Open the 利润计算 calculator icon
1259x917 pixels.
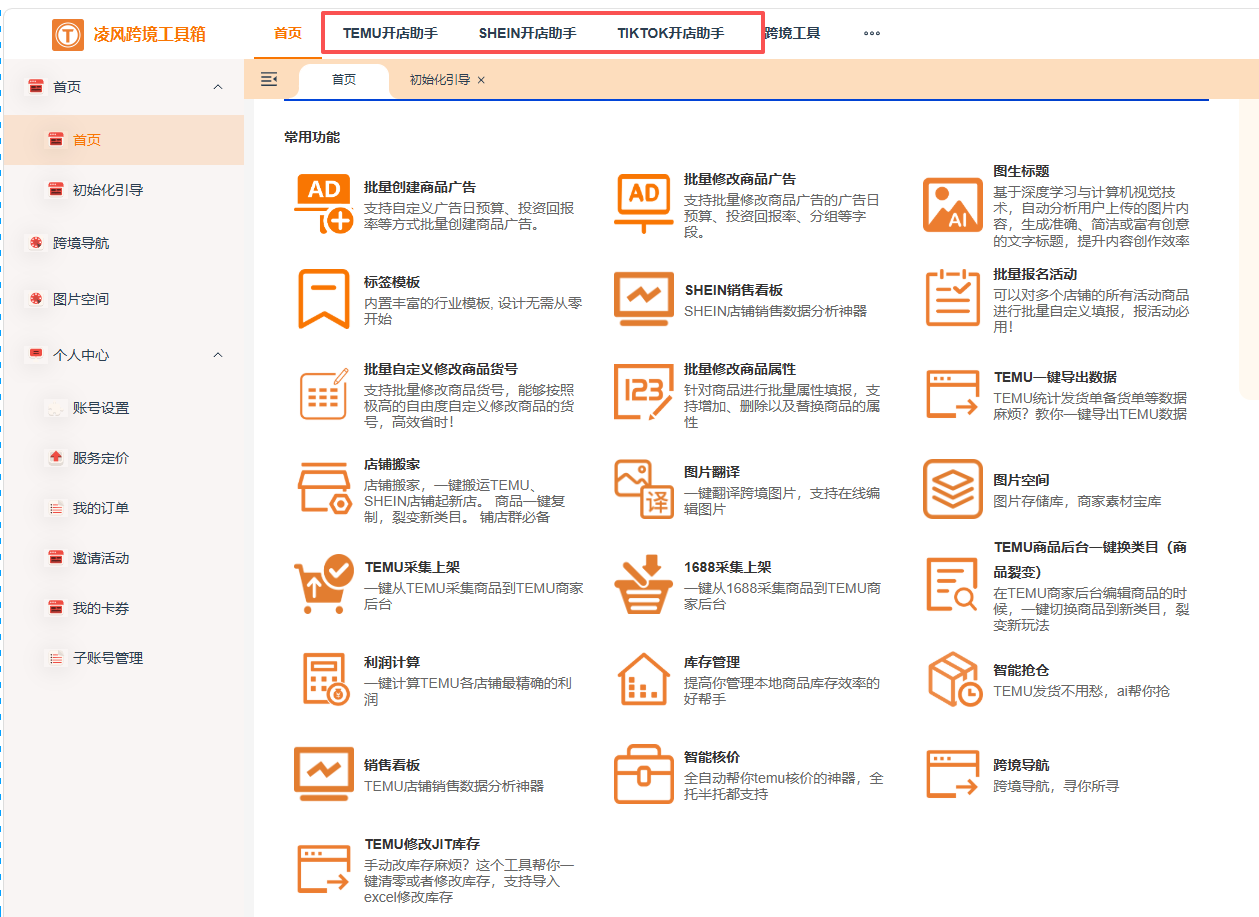point(324,678)
